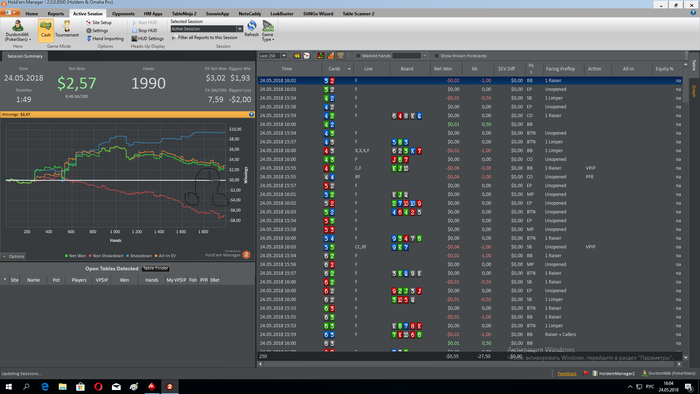Image resolution: width=700 pixels, height=394 pixels.
Task: Open the Selected Session dropdown
Action: coord(207,29)
